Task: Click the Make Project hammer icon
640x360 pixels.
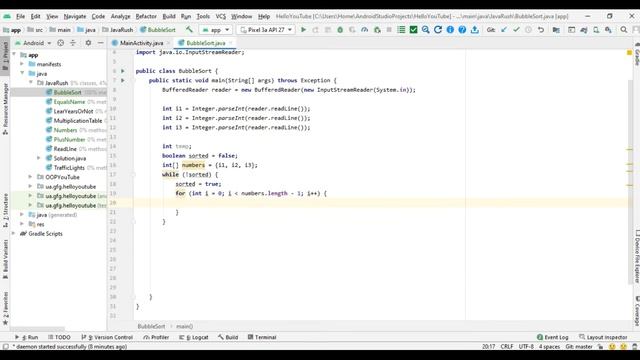Action: [189, 30]
